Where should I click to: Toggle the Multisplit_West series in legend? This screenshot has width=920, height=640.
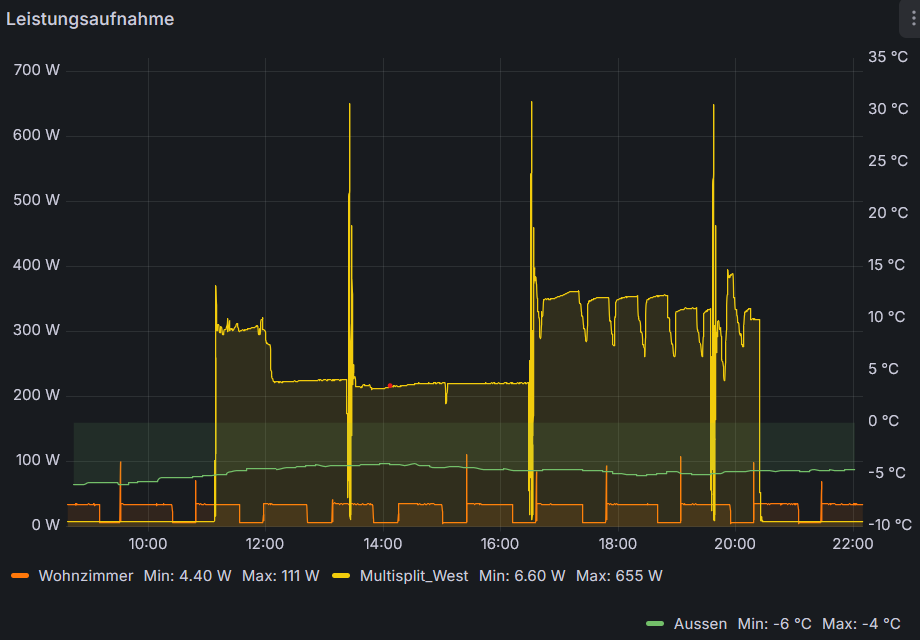pos(413,576)
